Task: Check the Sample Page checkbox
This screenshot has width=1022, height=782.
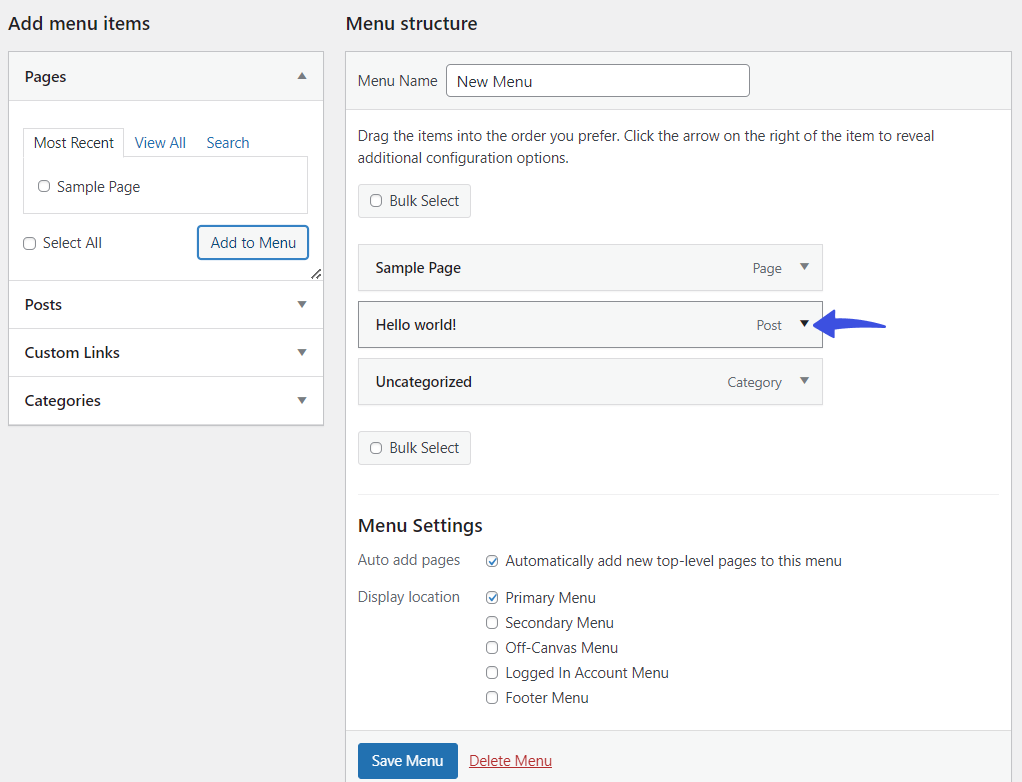Action: [x=44, y=186]
